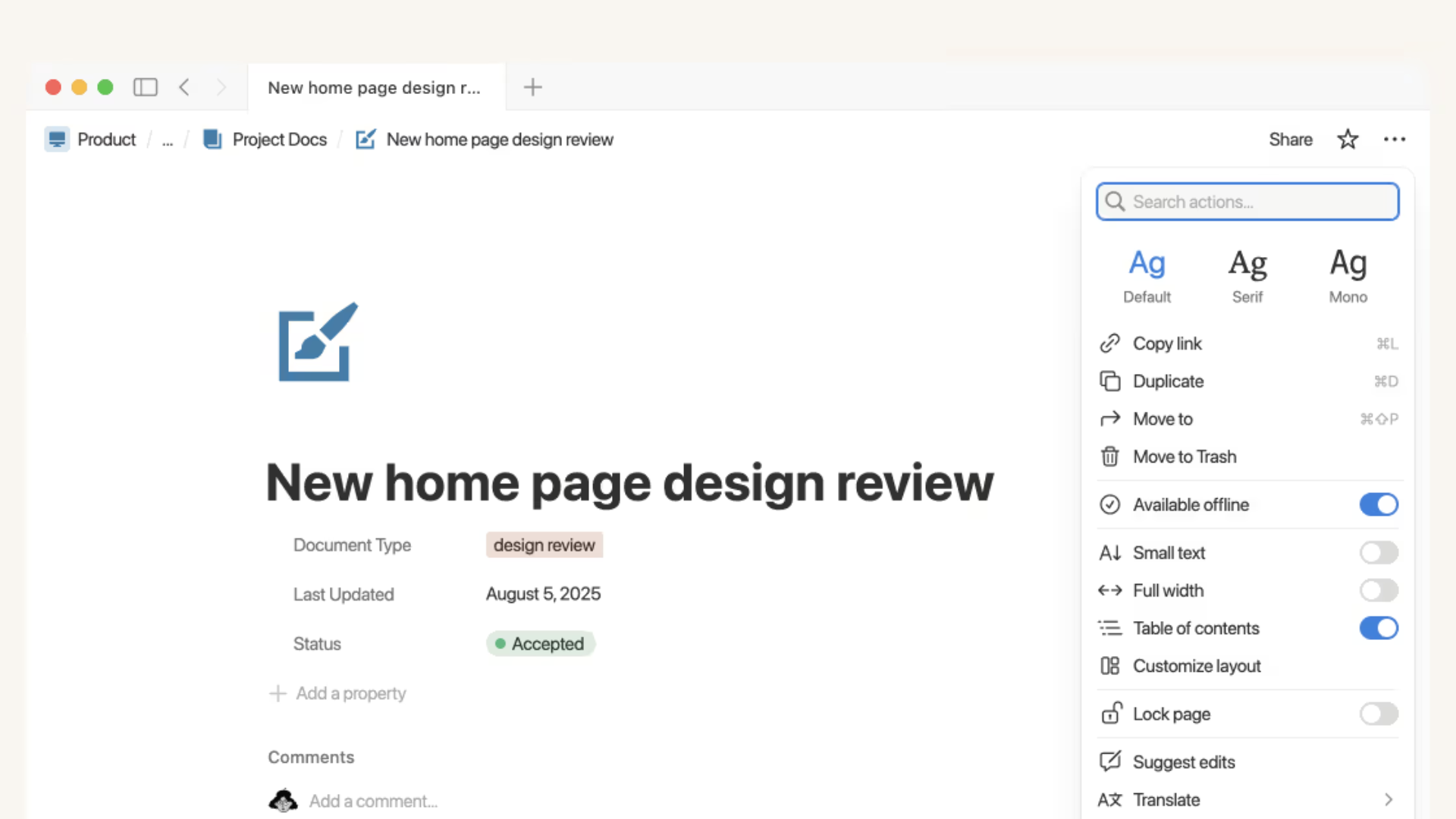The image size is (1456, 819).
Task: Go back with the left arrow icon
Action: 184,87
